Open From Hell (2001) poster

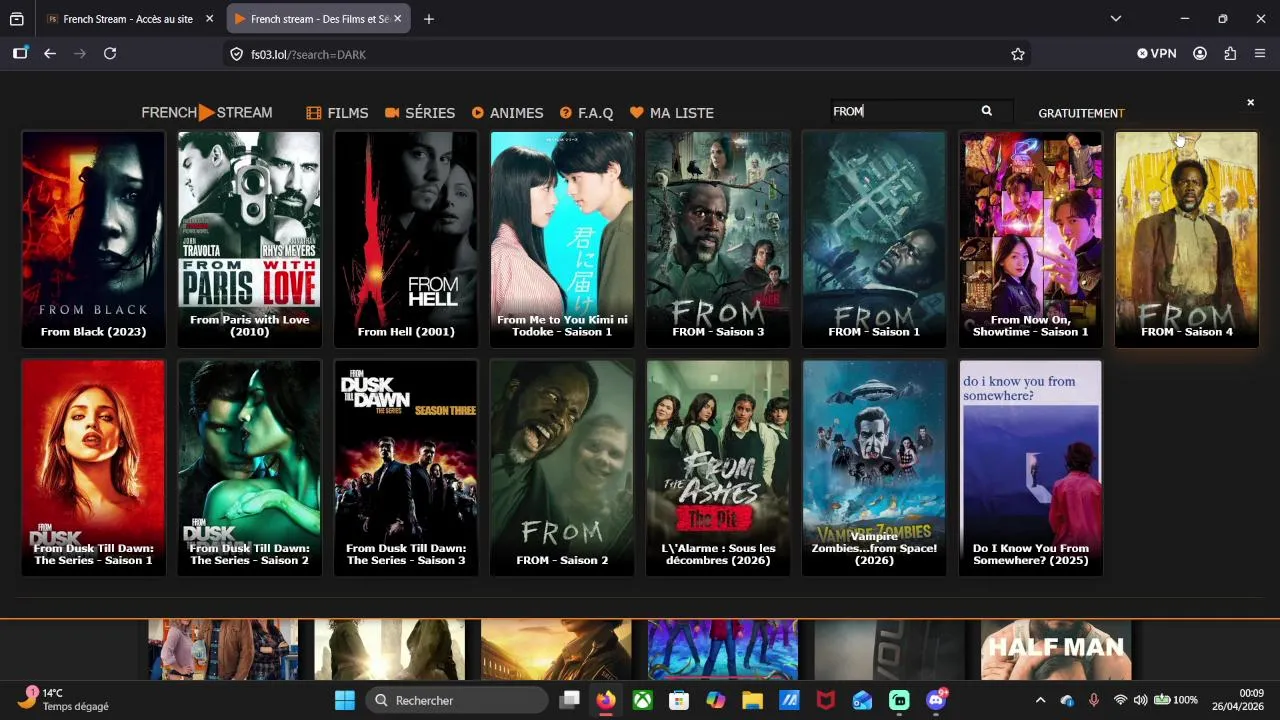(x=406, y=239)
